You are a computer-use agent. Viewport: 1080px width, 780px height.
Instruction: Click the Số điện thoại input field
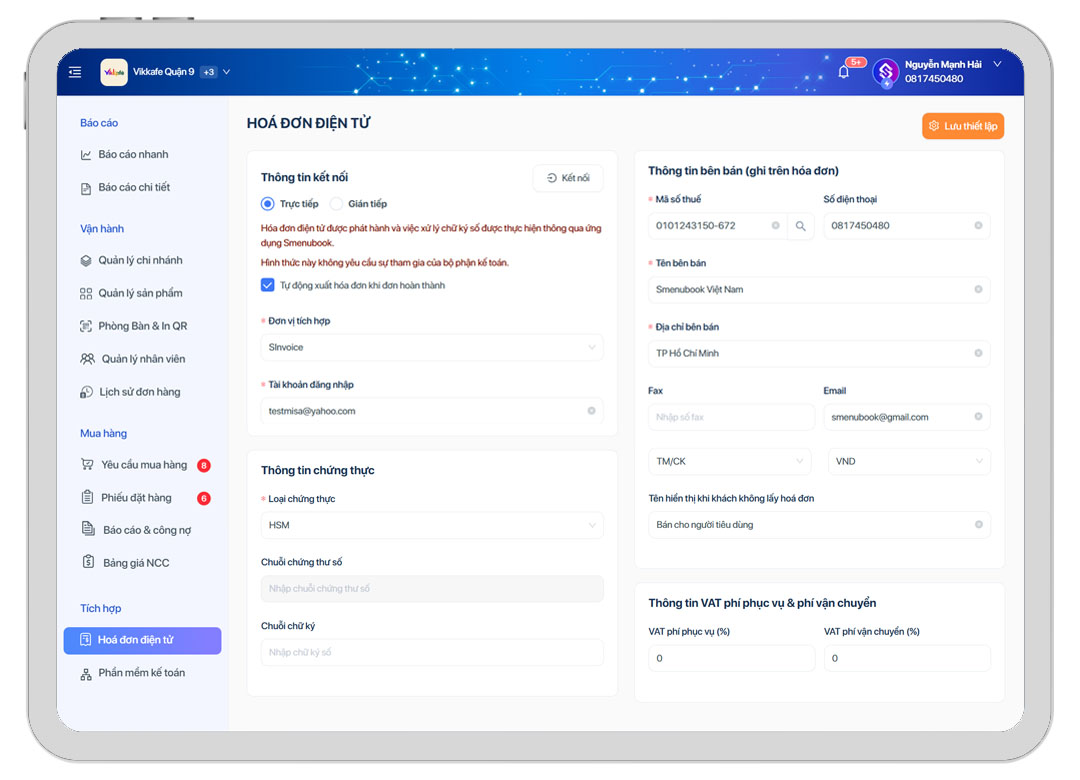click(x=906, y=226)
